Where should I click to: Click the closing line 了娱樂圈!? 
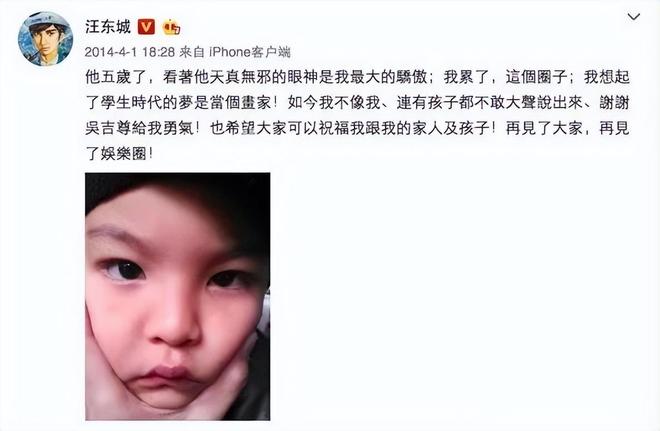[120, 154]
